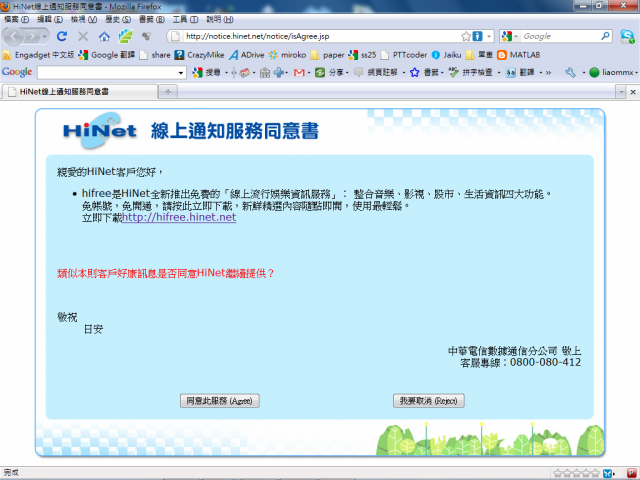Click in the Google search box
Viewport: 640px width, 480px height.
point(560,36)
